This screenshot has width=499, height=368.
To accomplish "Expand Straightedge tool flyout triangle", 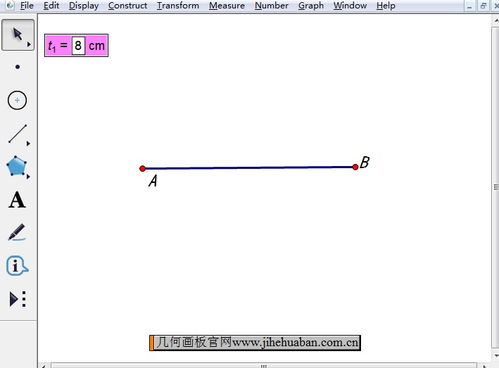I will click(x=28, y=143).
